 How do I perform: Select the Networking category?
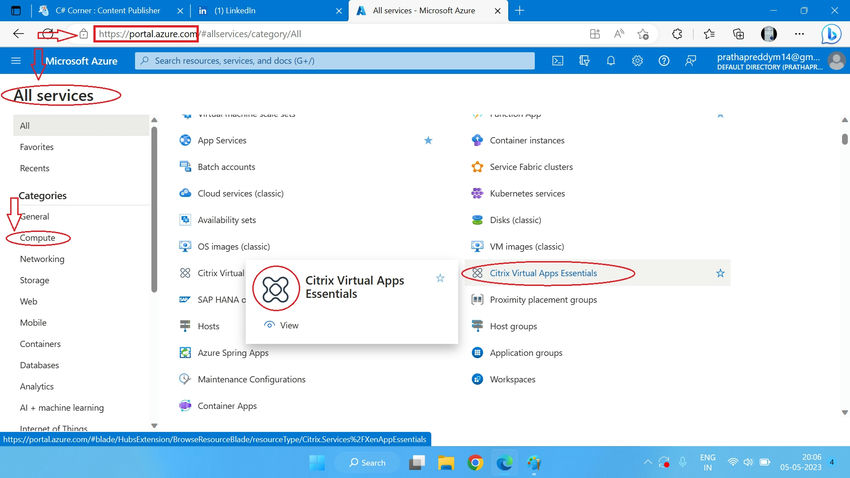[42, 259]
